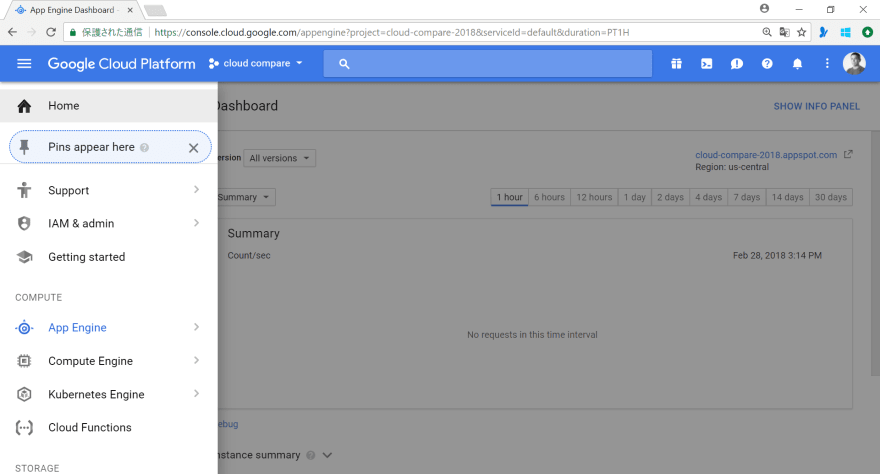The width and height of the screenshot is (880, 474).
Task: Collapse the Instance summary section chevron
Action: [327, 455]
